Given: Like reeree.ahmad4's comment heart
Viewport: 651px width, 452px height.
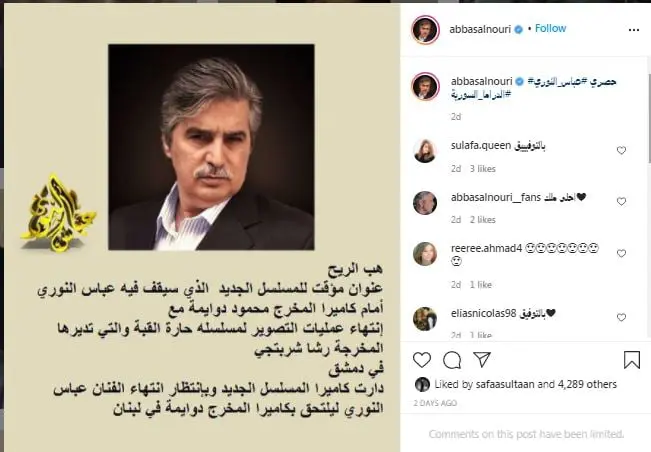Looking at the screenshot, I should 621,253.
